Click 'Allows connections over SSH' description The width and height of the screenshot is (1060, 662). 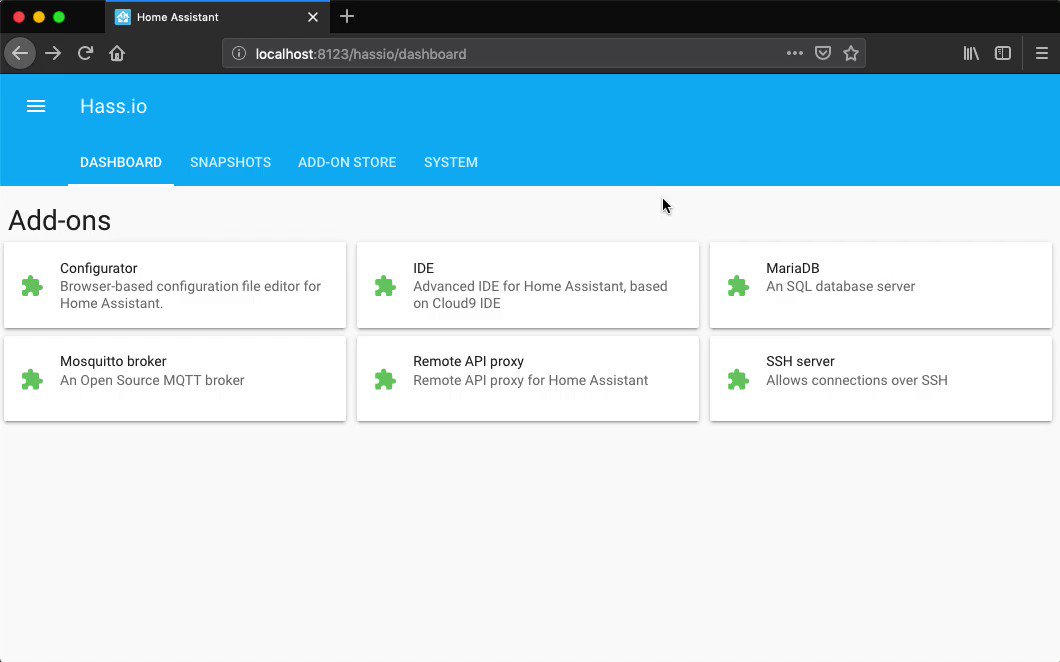857,380
